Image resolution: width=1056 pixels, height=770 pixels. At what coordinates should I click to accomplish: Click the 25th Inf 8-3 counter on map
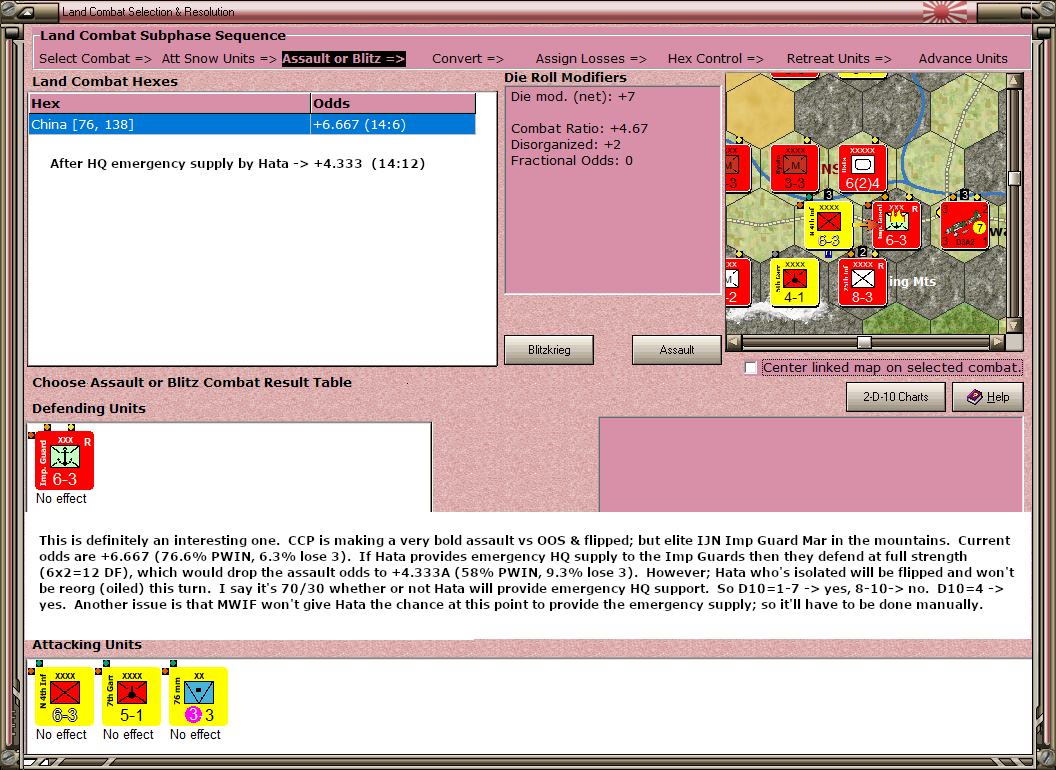point(862,282)
